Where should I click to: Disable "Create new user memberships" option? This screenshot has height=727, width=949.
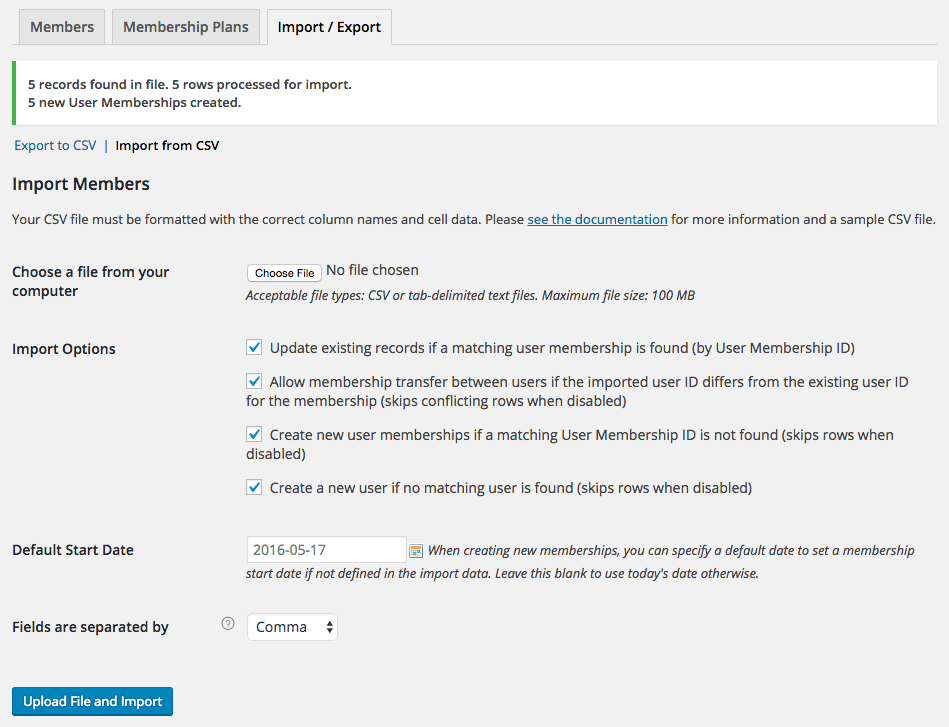(x=253, y=434)
